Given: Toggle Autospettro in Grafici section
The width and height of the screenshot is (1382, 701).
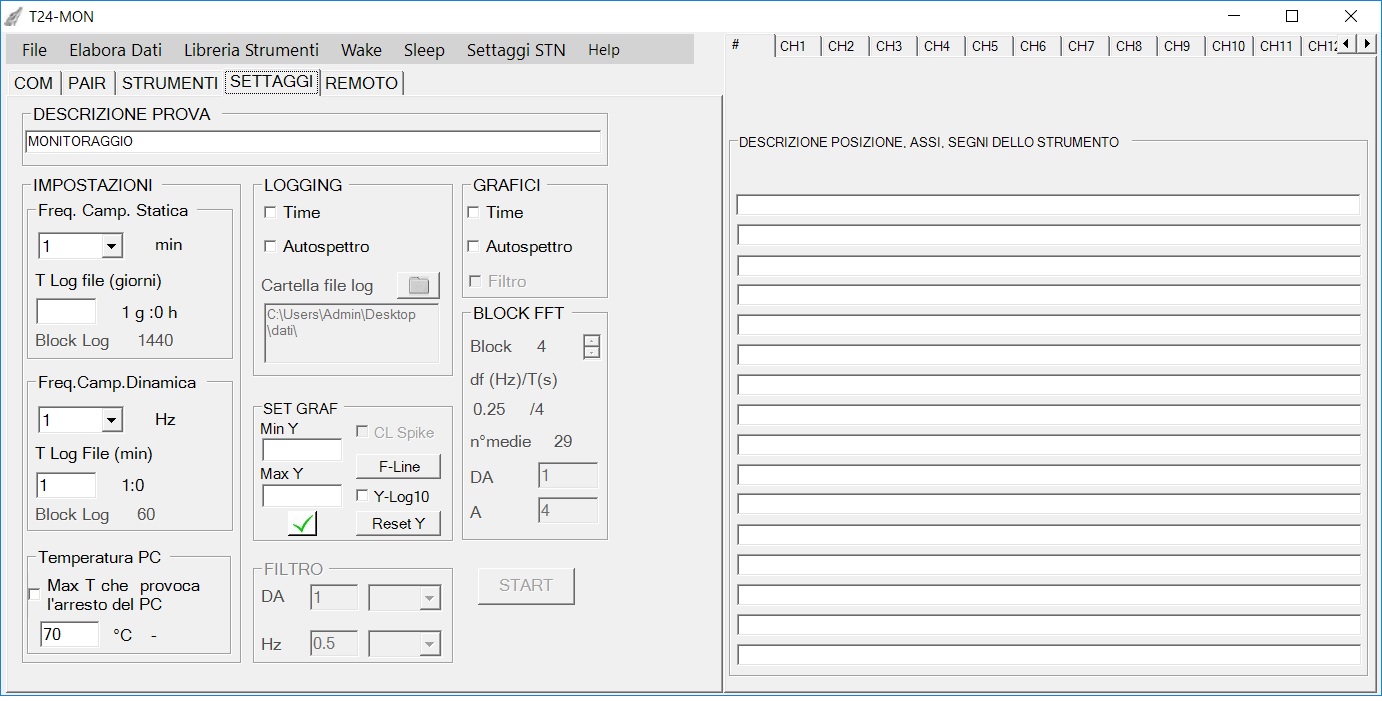Looking at the screenshot, I should click(x=474, y=247).
